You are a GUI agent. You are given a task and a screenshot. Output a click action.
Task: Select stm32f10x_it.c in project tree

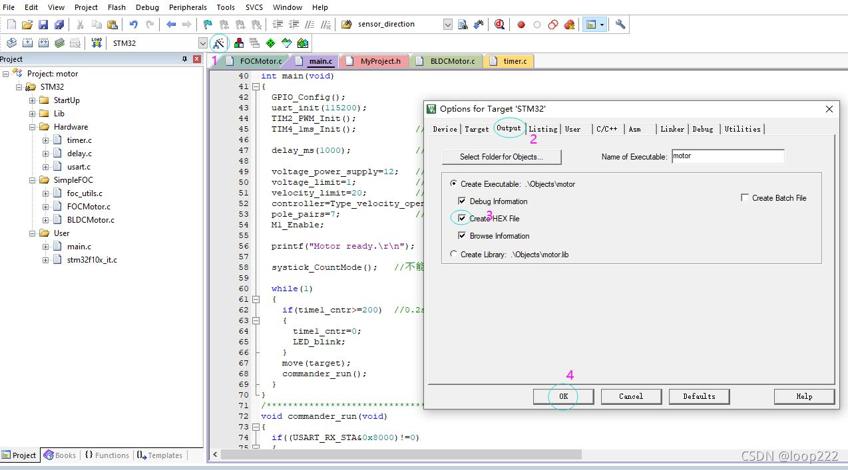click(91, 260)
